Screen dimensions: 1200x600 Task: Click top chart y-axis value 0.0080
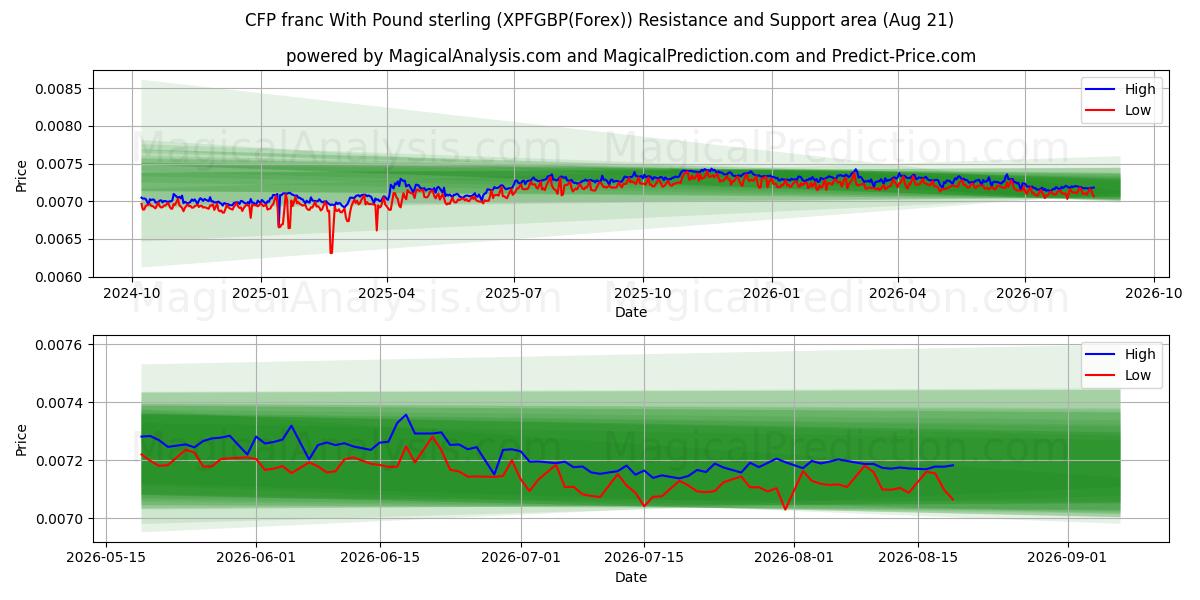coord(60,127)
